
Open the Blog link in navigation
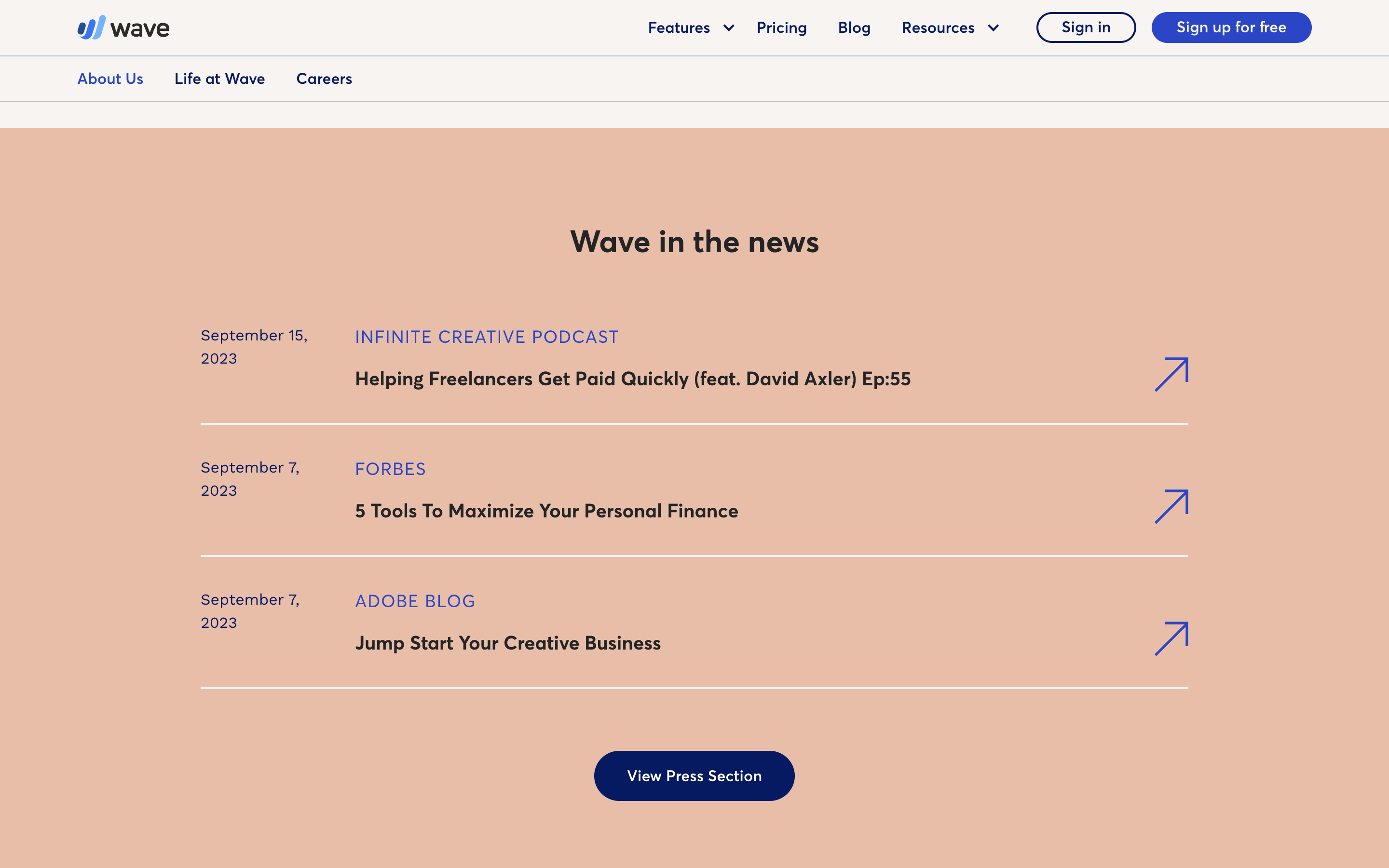(854, 27)
